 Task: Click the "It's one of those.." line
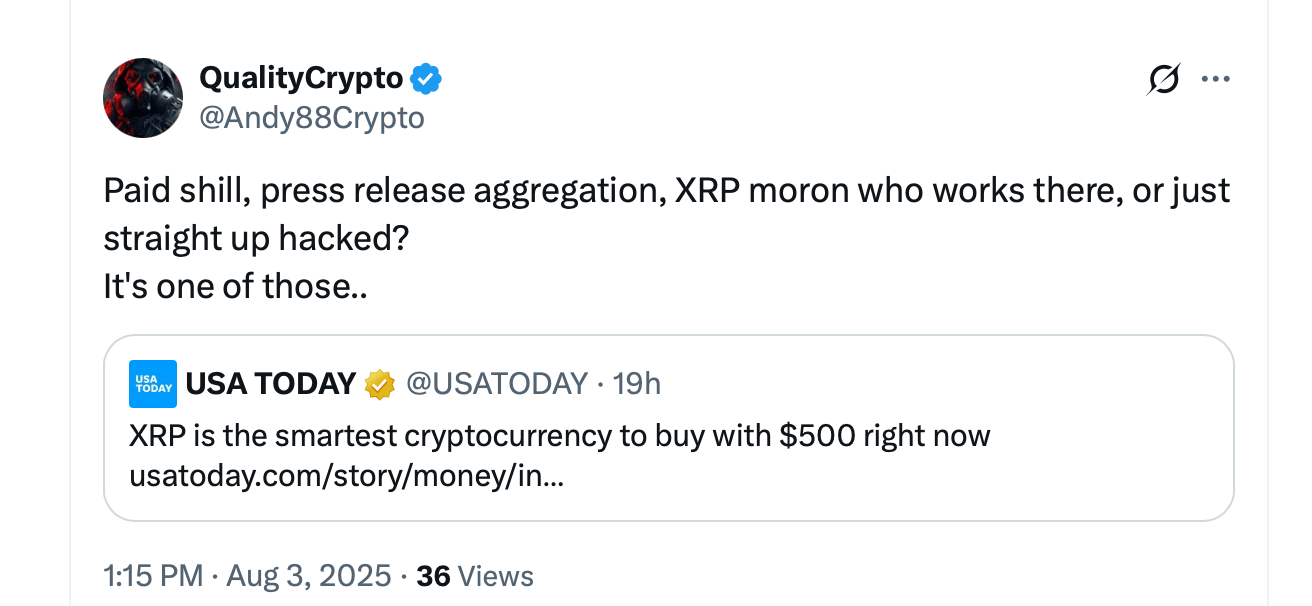tap(236, 287)
